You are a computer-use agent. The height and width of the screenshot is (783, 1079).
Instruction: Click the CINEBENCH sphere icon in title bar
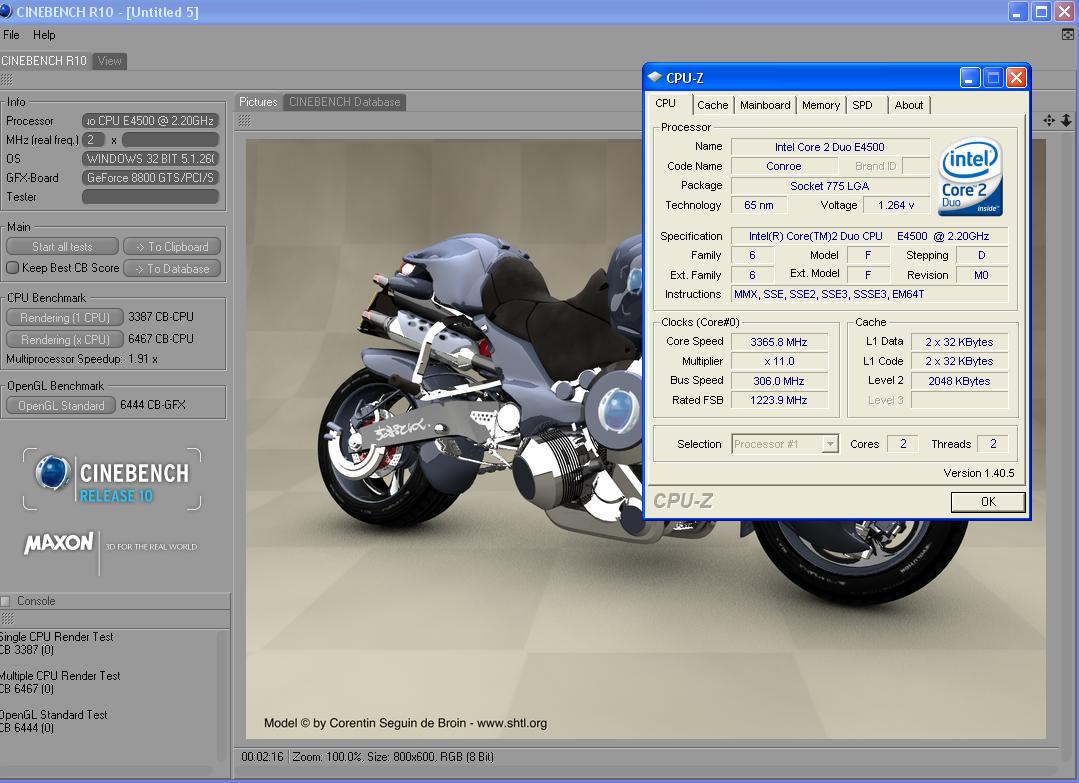click(6, 11)
